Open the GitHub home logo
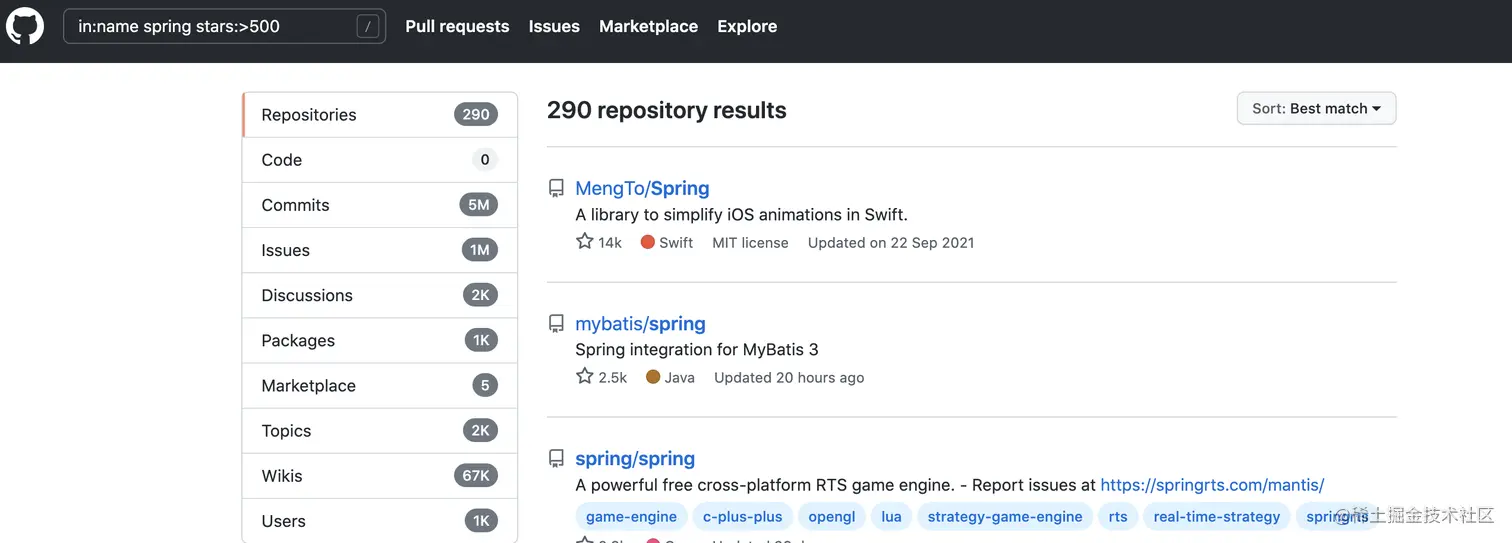Screen dimensions: 1512x543 (x=25, y=26)
